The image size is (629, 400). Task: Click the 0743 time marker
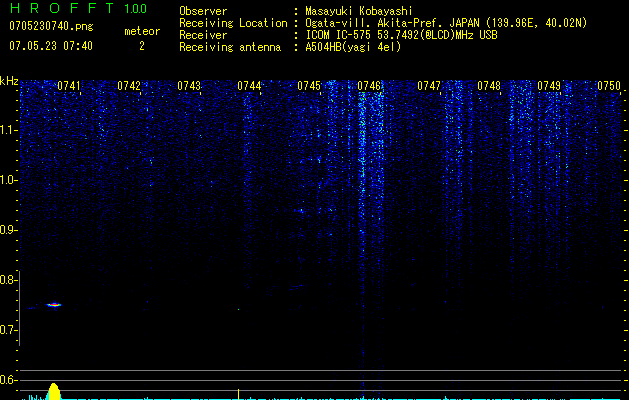(189, 86)
